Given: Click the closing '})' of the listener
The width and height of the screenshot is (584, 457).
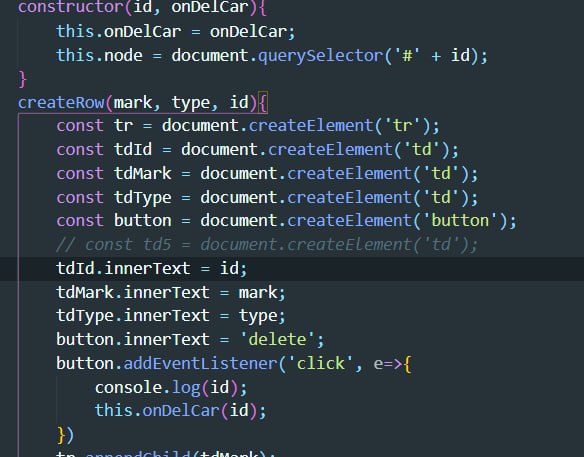Looking at the screenshot, I should 66,435.
